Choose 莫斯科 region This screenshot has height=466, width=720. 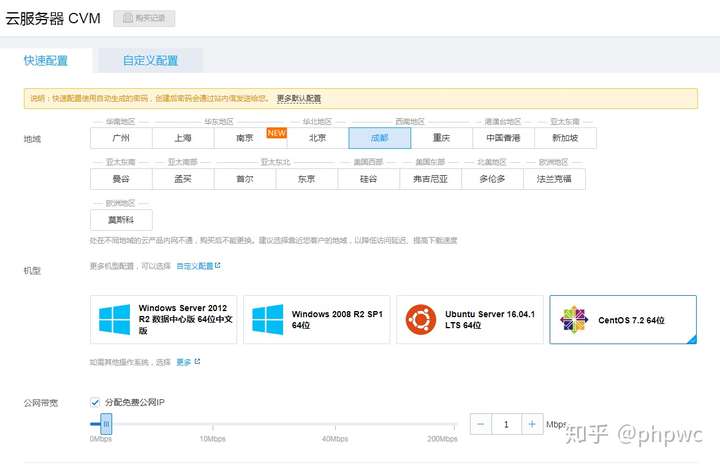pos(121,220)
